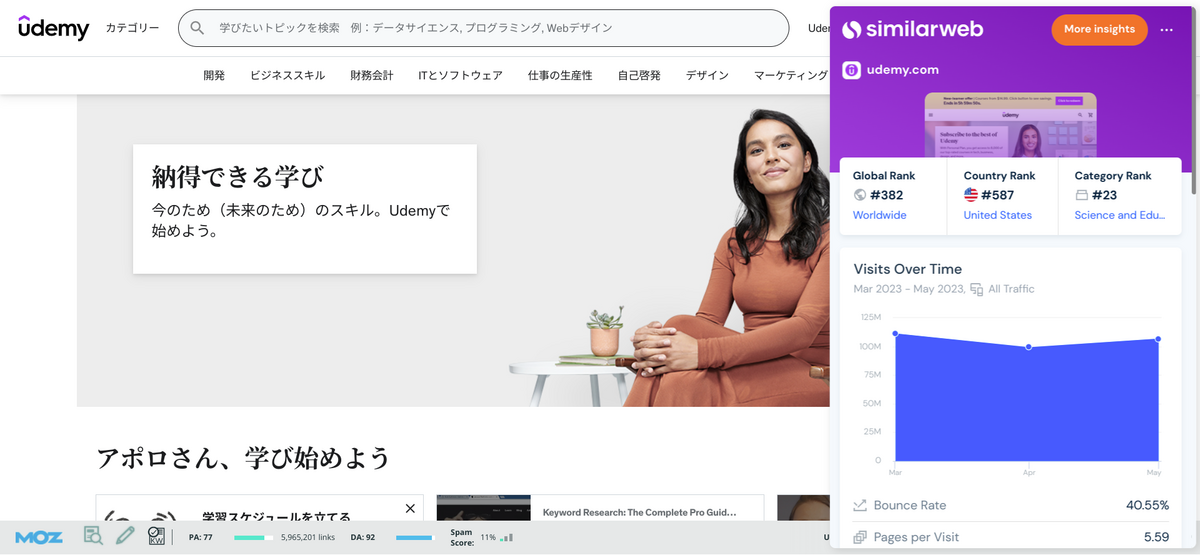Select the ビジネススキル category tab
Image resolution: width=1200 pixels, height=555 pixels.
tap(287, 75)
